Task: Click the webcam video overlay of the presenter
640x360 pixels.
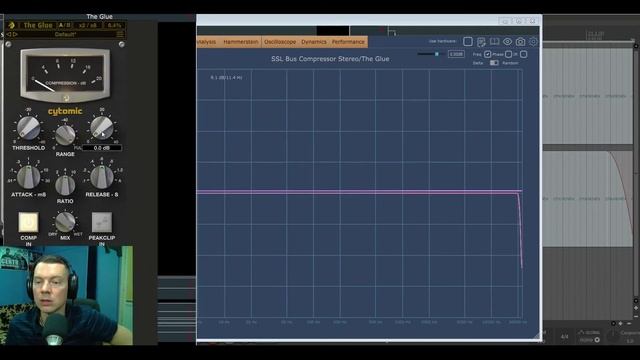Action: point(66,295)
